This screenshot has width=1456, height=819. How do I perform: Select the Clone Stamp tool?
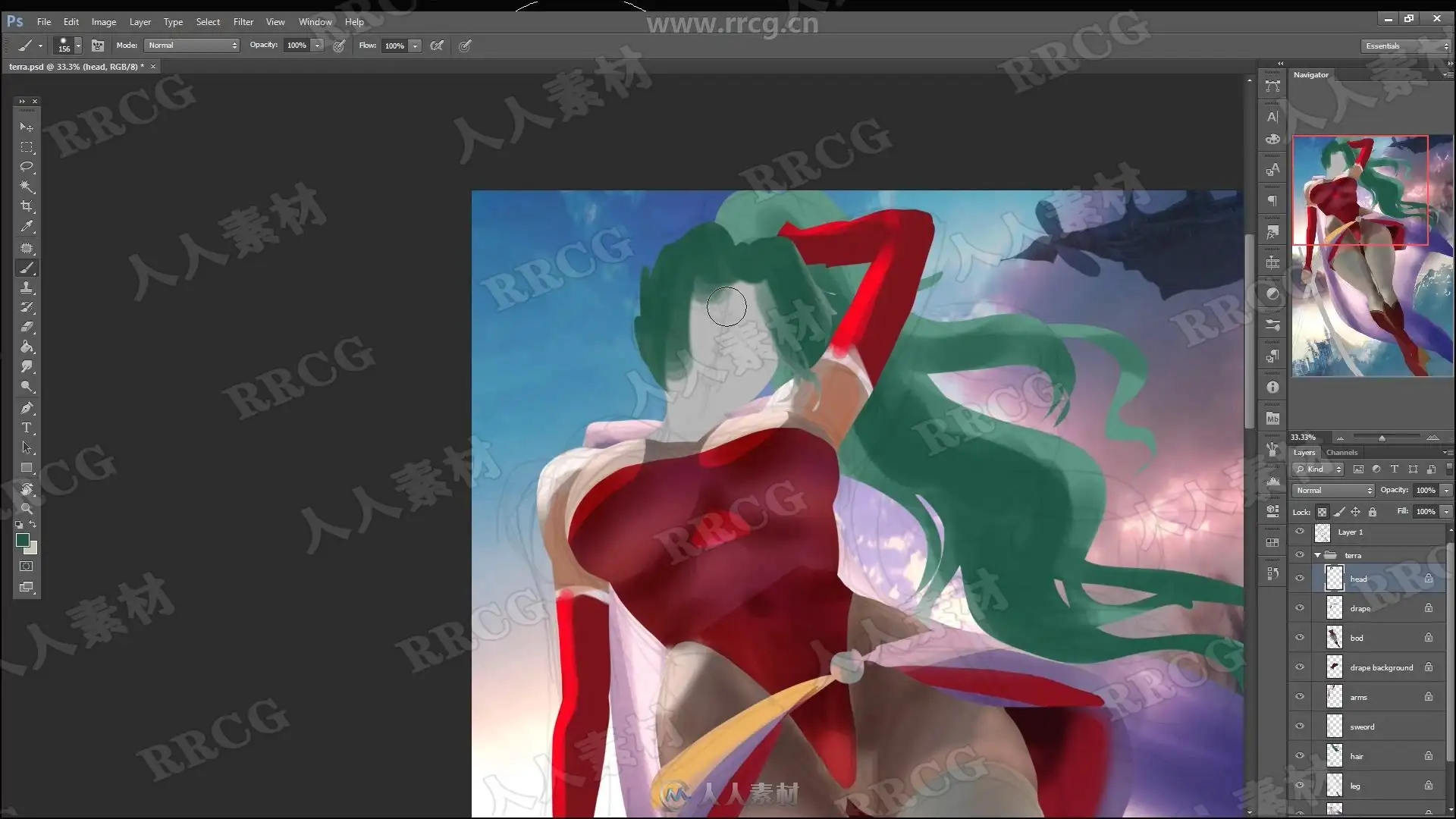point(27,287)
